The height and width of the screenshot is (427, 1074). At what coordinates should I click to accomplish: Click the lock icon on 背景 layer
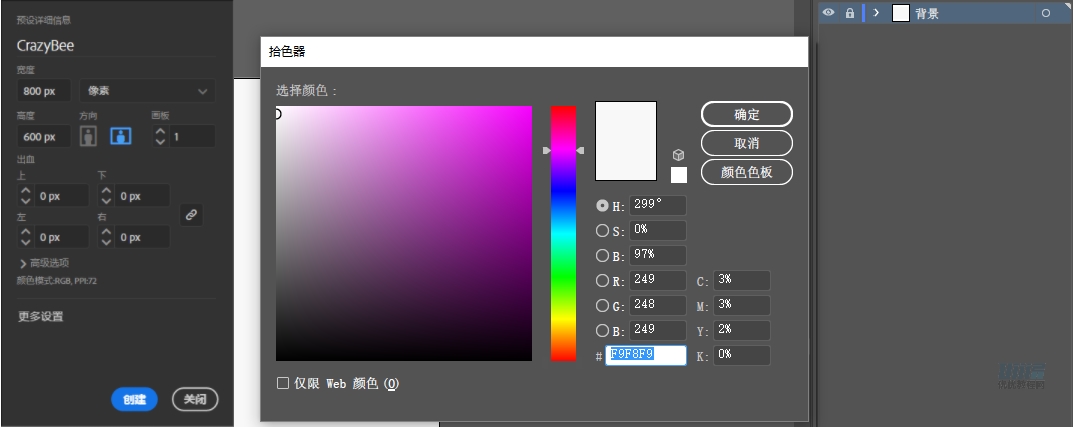click(x=850, y=12)
